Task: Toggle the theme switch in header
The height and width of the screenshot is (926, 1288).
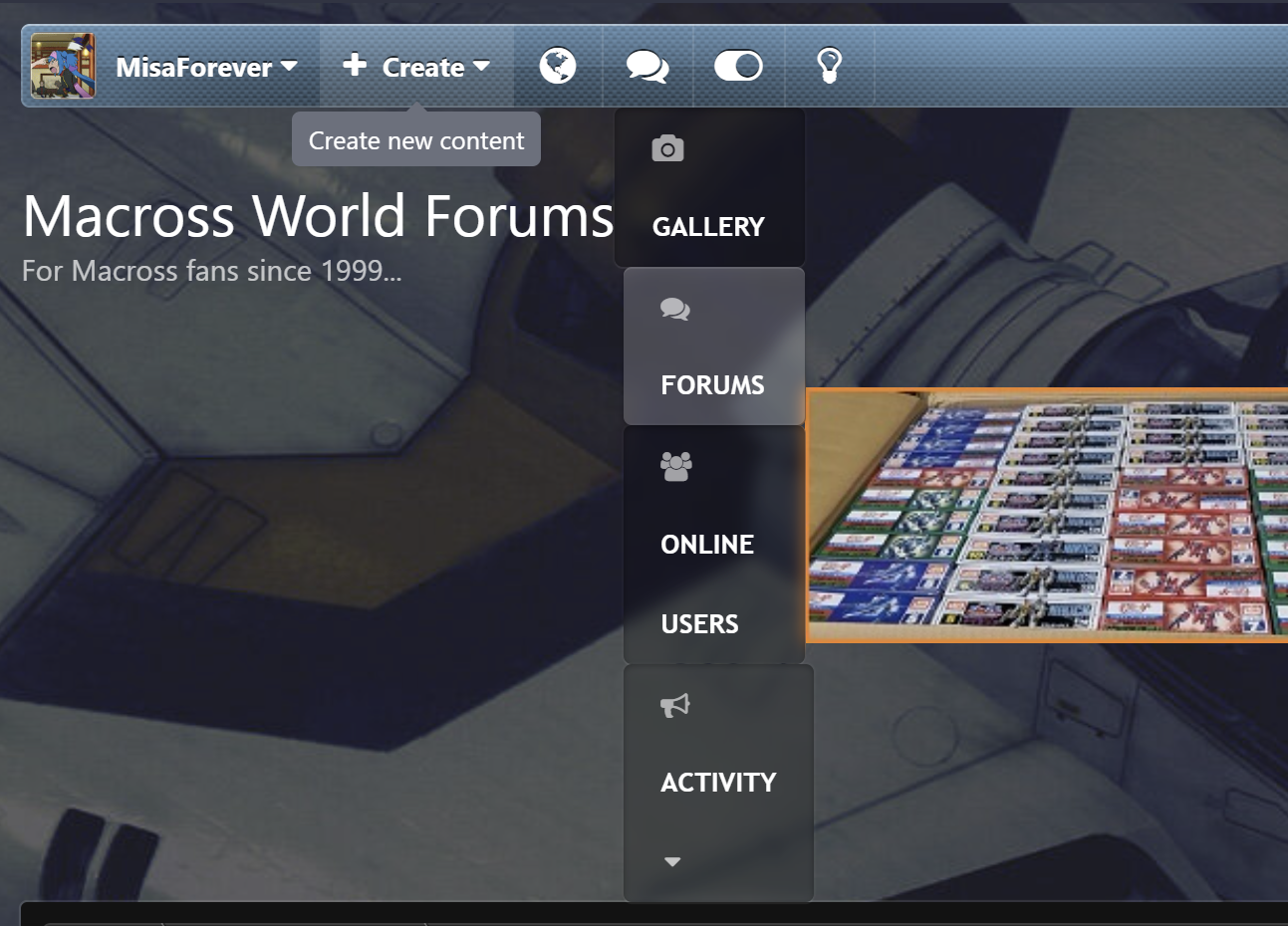Action: tap(738, 67)
